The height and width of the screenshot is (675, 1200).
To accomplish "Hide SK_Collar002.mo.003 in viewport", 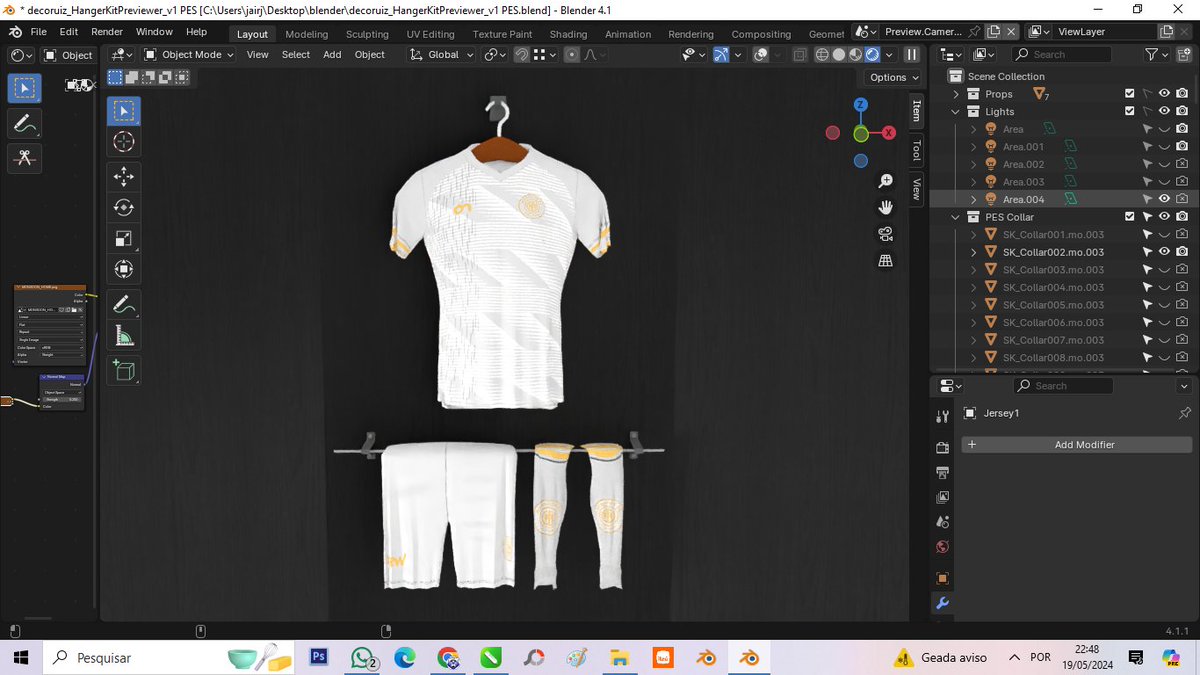I will 1164,252.
